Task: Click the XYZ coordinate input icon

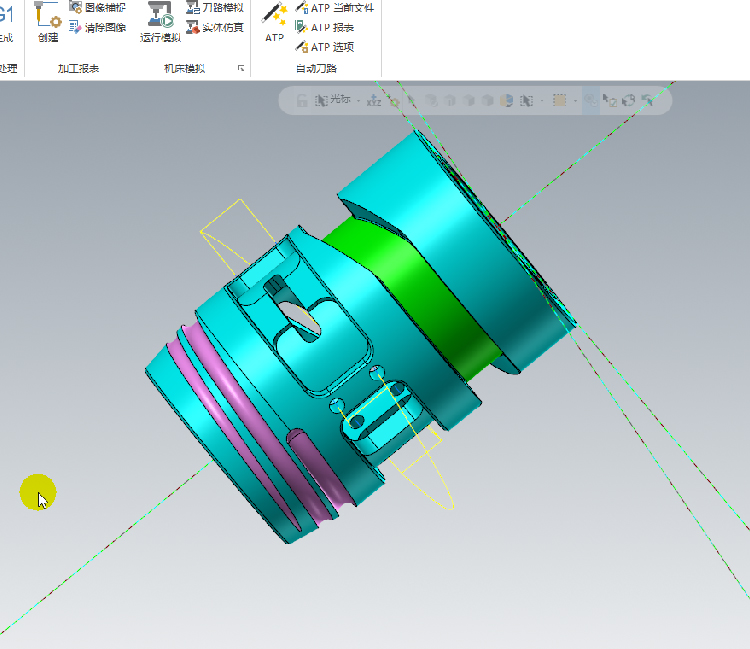Action: [x=374, y=100]
